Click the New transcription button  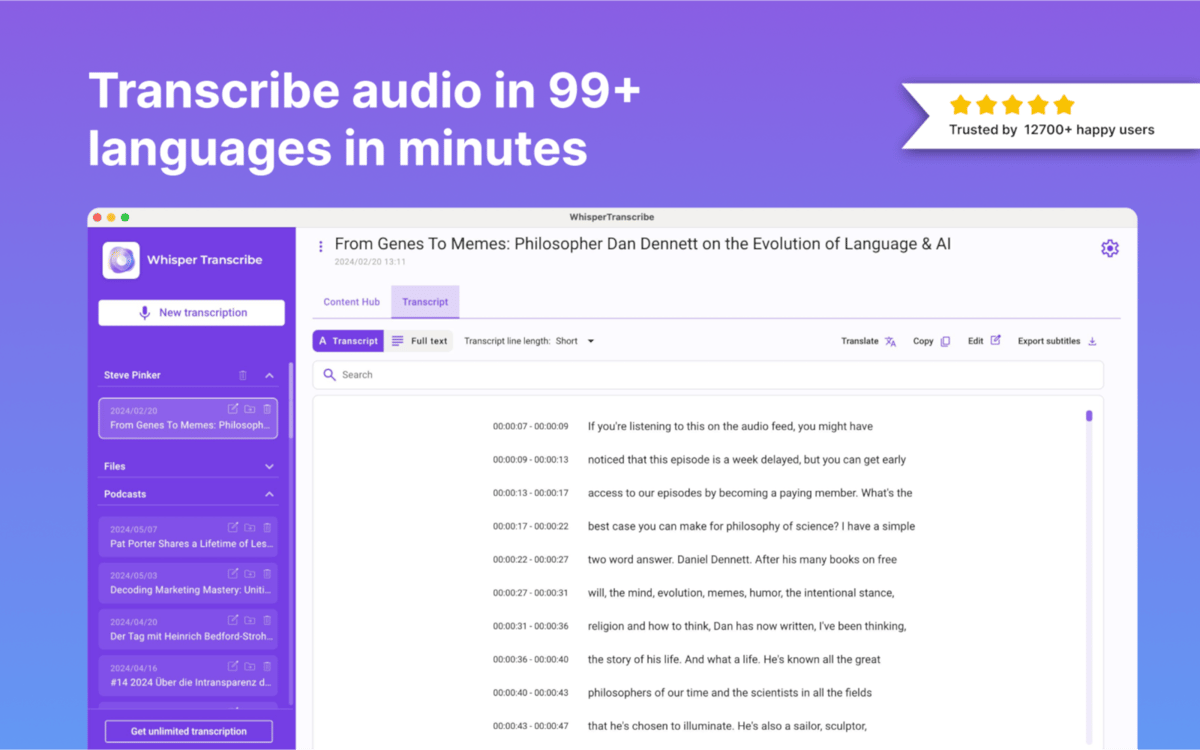[x=191, y=313]
